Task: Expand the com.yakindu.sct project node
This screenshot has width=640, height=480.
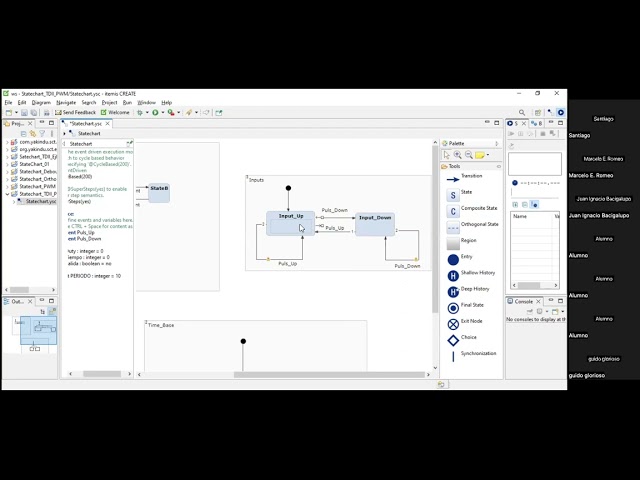Action: point(7,142)
